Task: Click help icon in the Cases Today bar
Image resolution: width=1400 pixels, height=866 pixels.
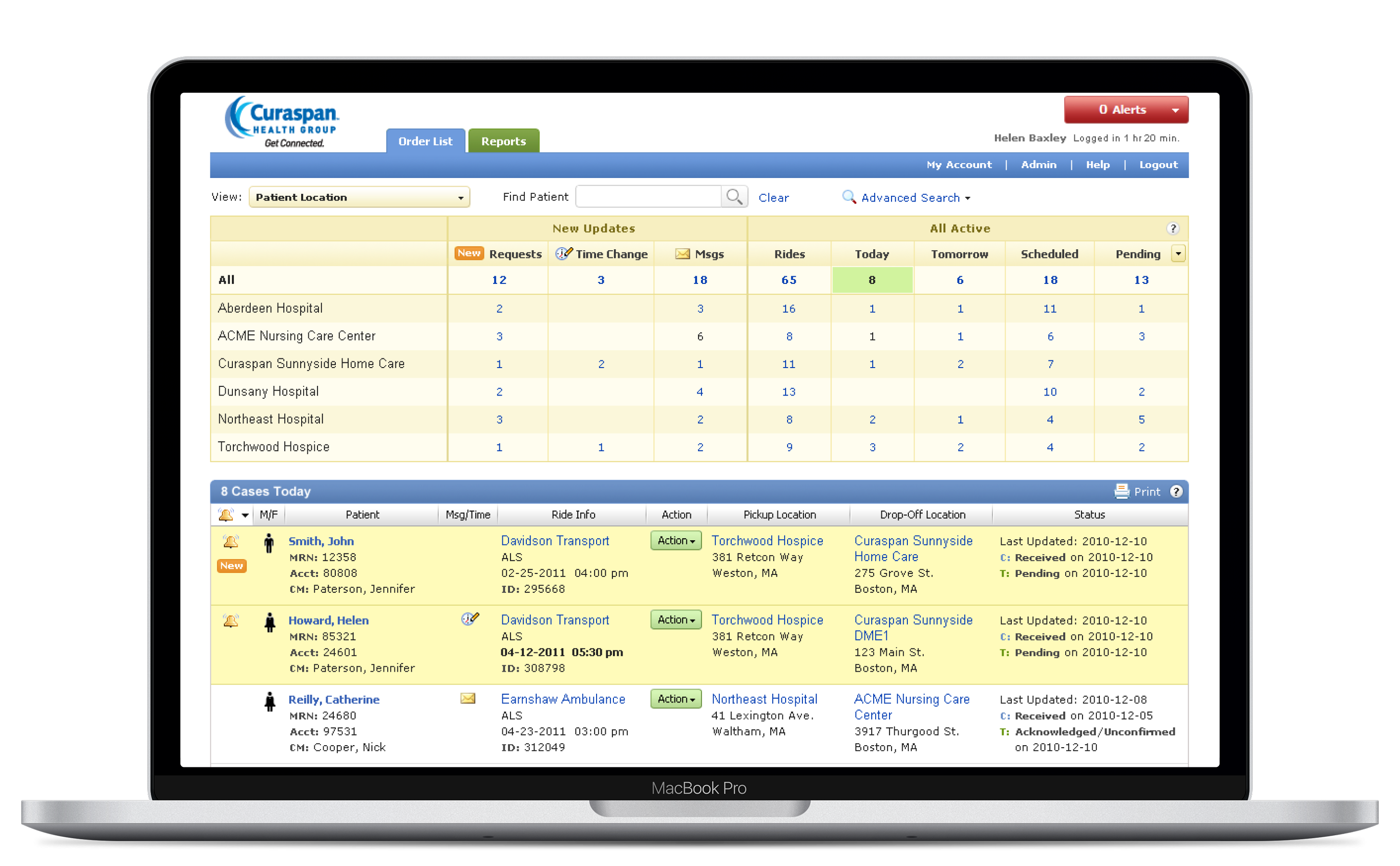Action: 1176,491
